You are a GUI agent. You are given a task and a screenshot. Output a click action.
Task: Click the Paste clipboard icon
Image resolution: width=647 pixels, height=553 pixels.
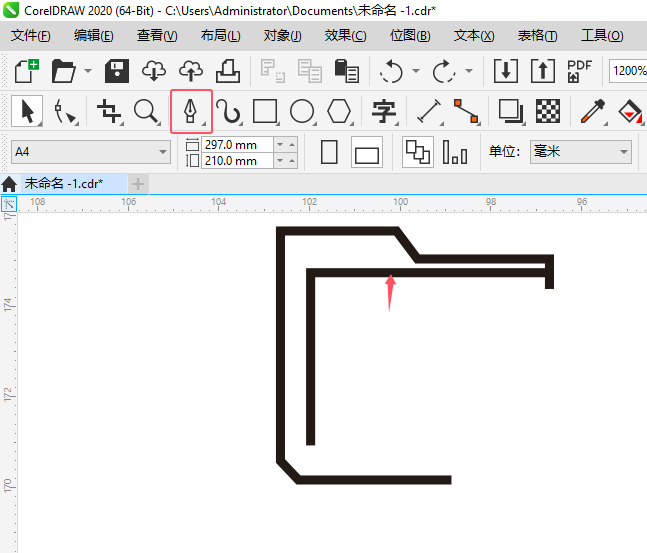click(x=347, y=71)
